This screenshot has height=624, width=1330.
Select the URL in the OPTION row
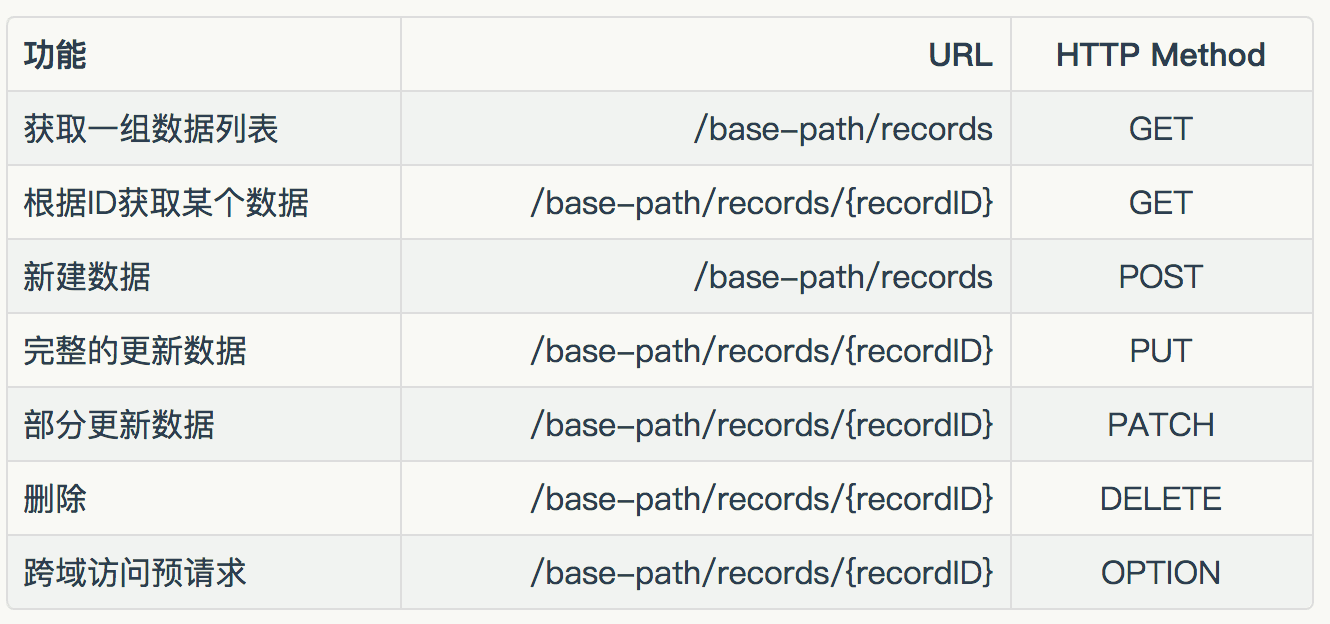coord(762,573)
